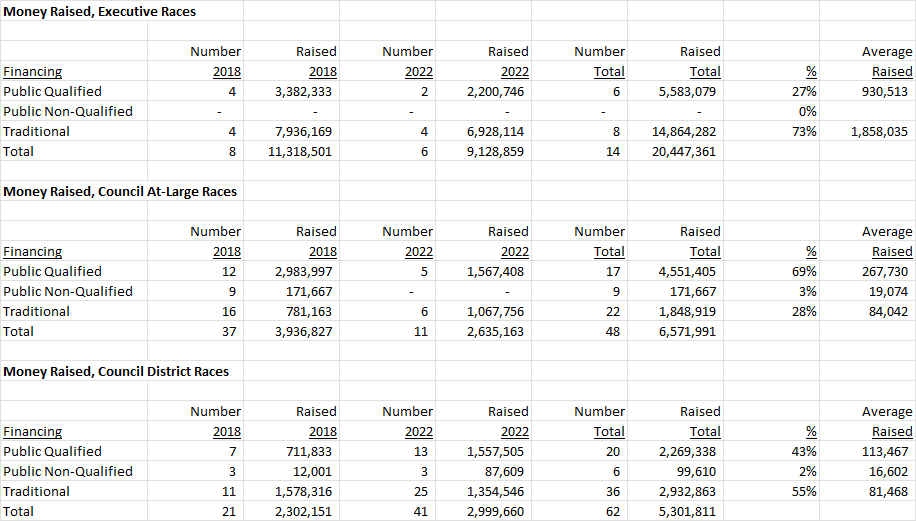This screenshot has height=521, width=916.
Task: Click District total candidates cell 62
Action: pyautogui.click(x=613, y=512)
